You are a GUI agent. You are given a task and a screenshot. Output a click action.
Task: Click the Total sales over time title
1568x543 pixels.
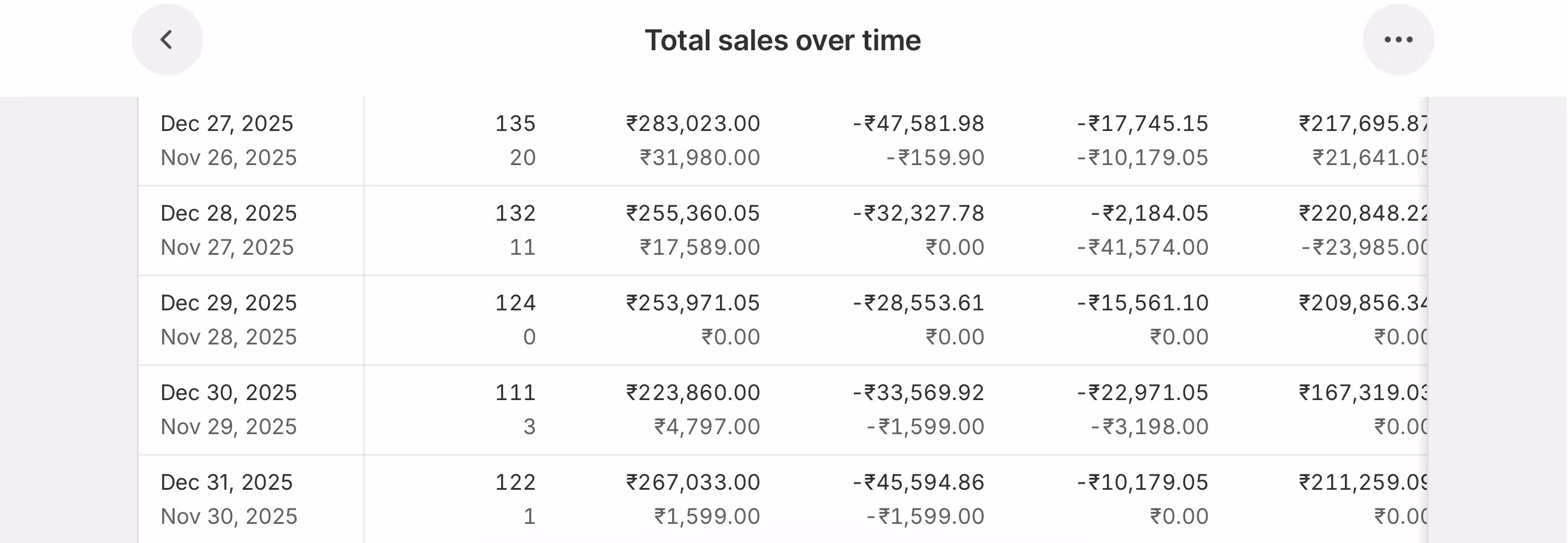point(782,41)
